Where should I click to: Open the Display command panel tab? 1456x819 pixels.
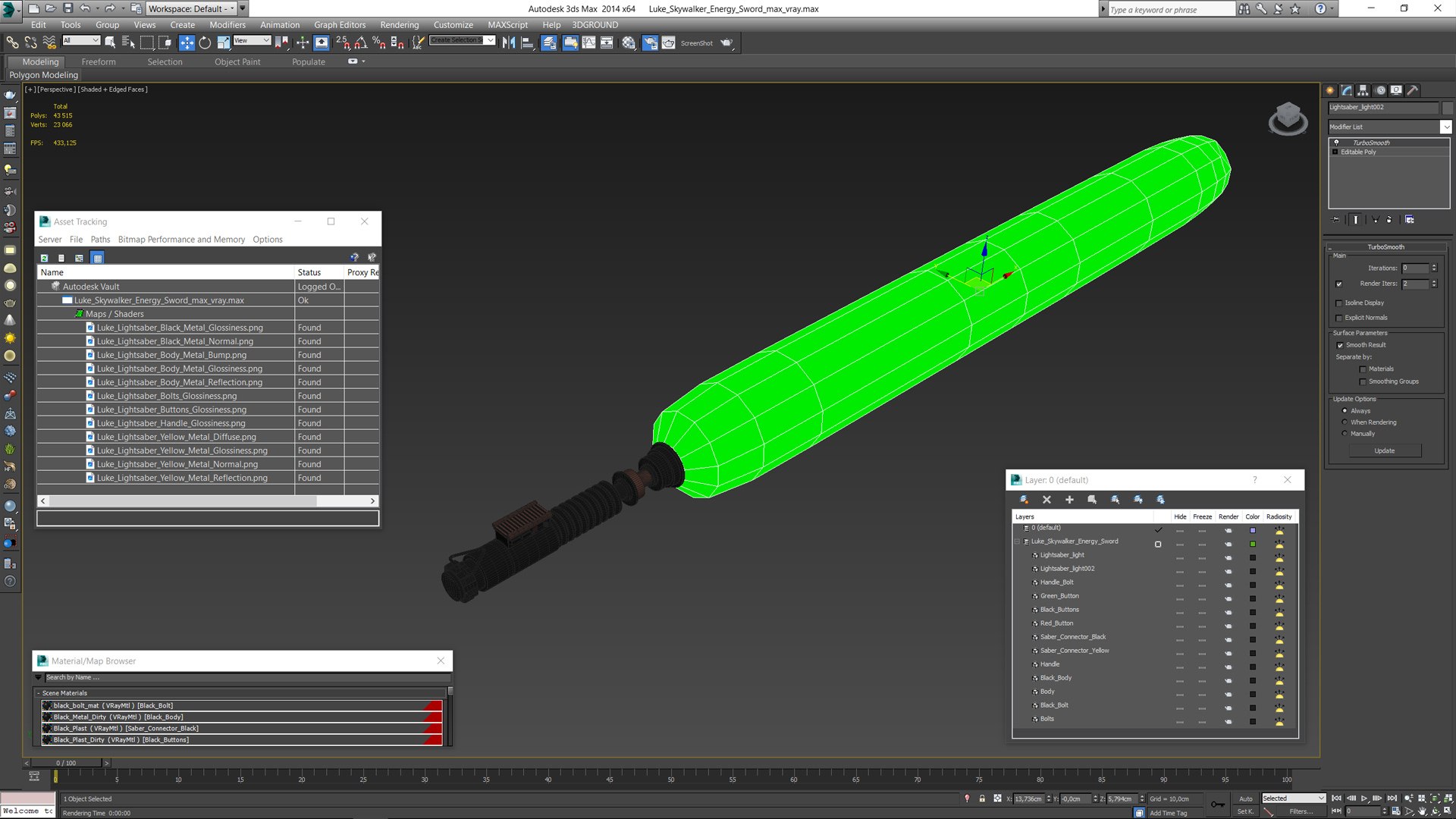click(1396, 90)
